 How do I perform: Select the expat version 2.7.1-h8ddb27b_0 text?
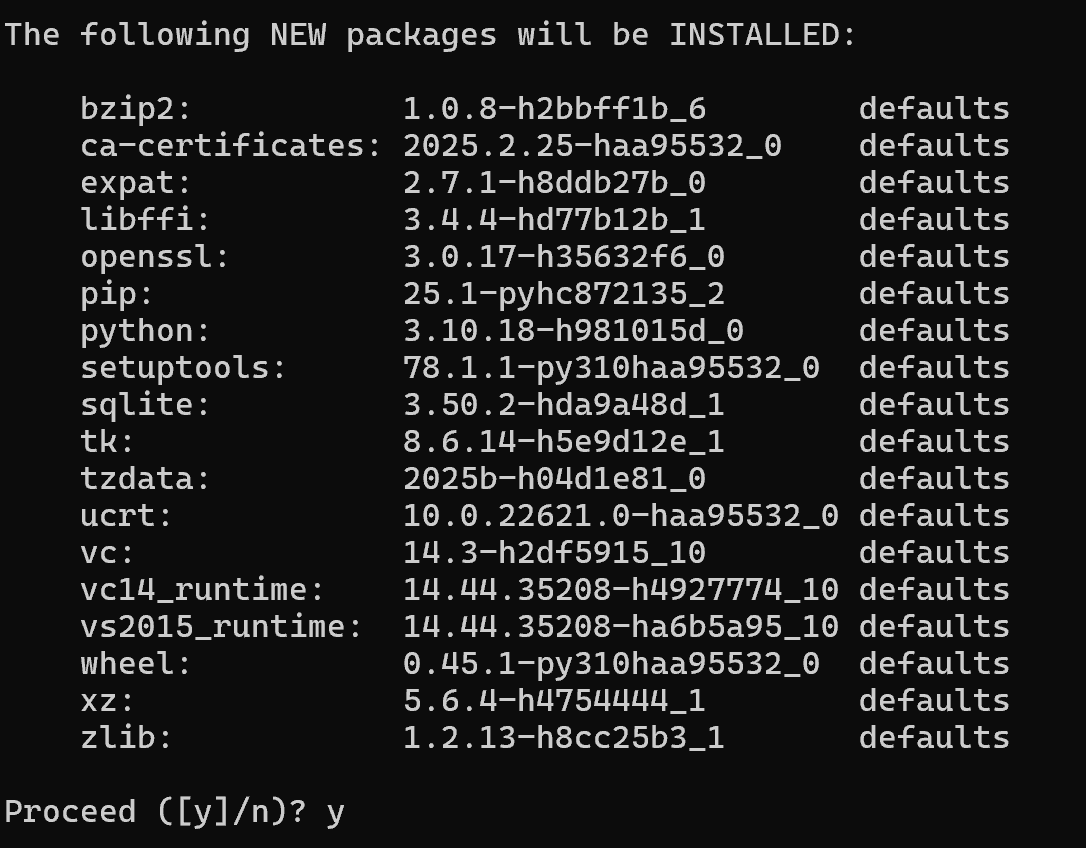coord(554,183)
